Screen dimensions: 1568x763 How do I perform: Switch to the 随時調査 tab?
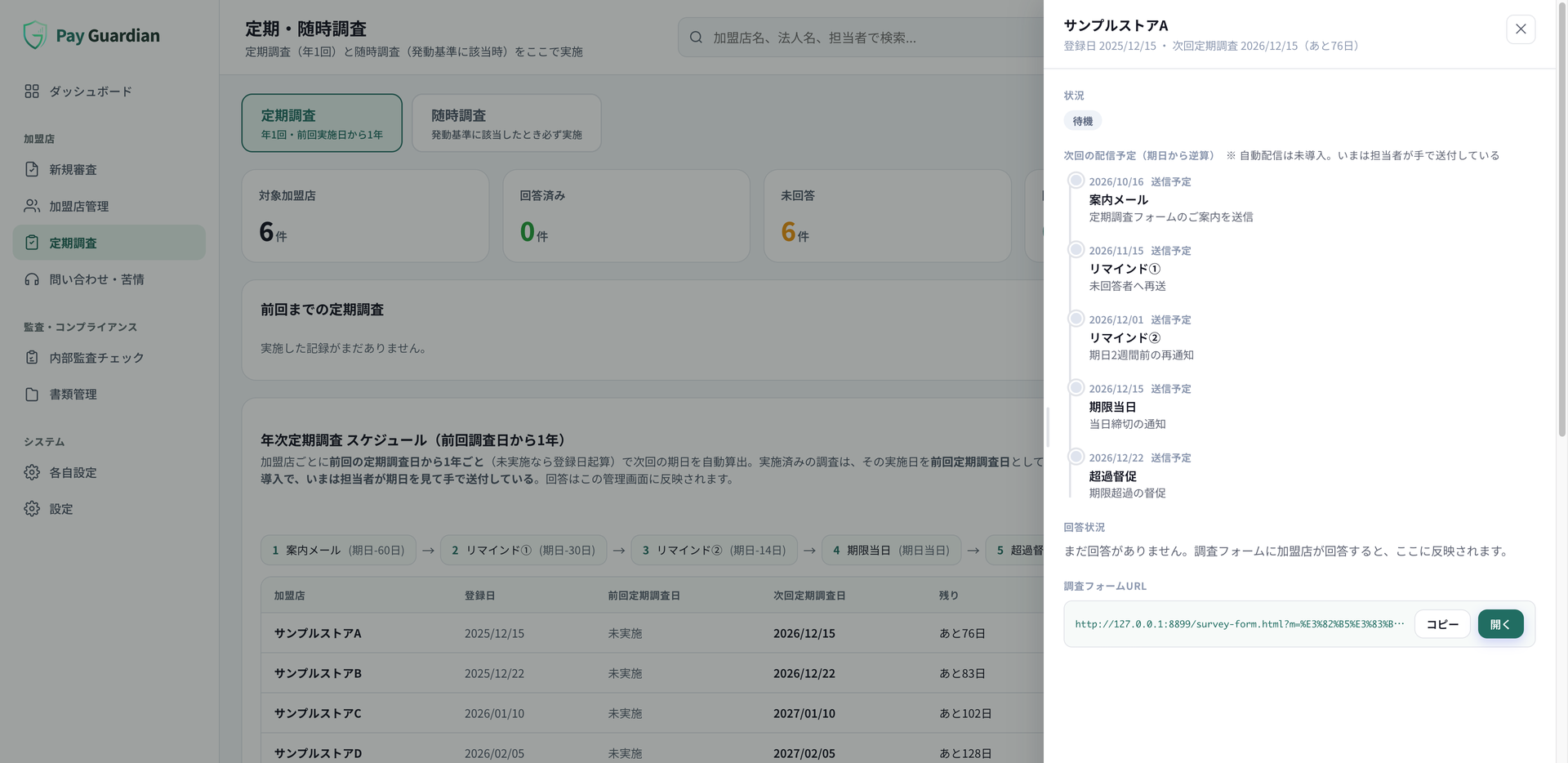[506, 123]
